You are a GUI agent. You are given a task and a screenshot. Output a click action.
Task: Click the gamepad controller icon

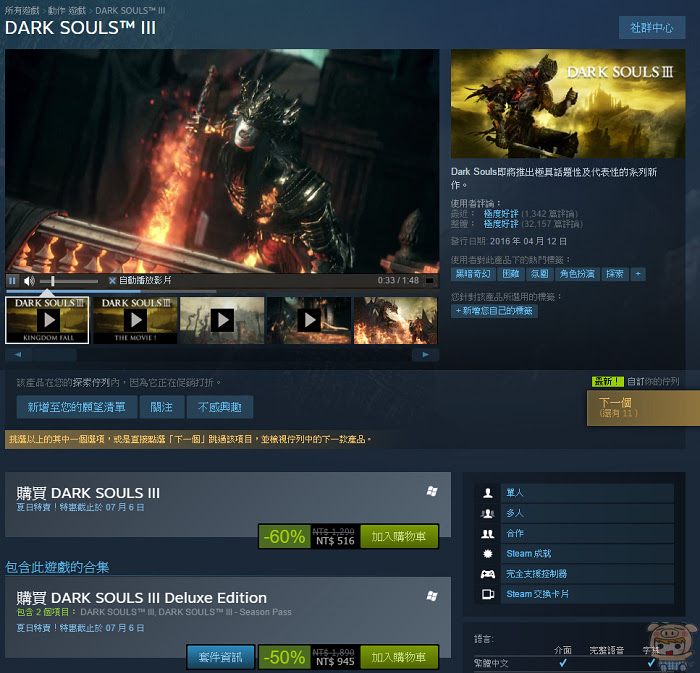488,574
